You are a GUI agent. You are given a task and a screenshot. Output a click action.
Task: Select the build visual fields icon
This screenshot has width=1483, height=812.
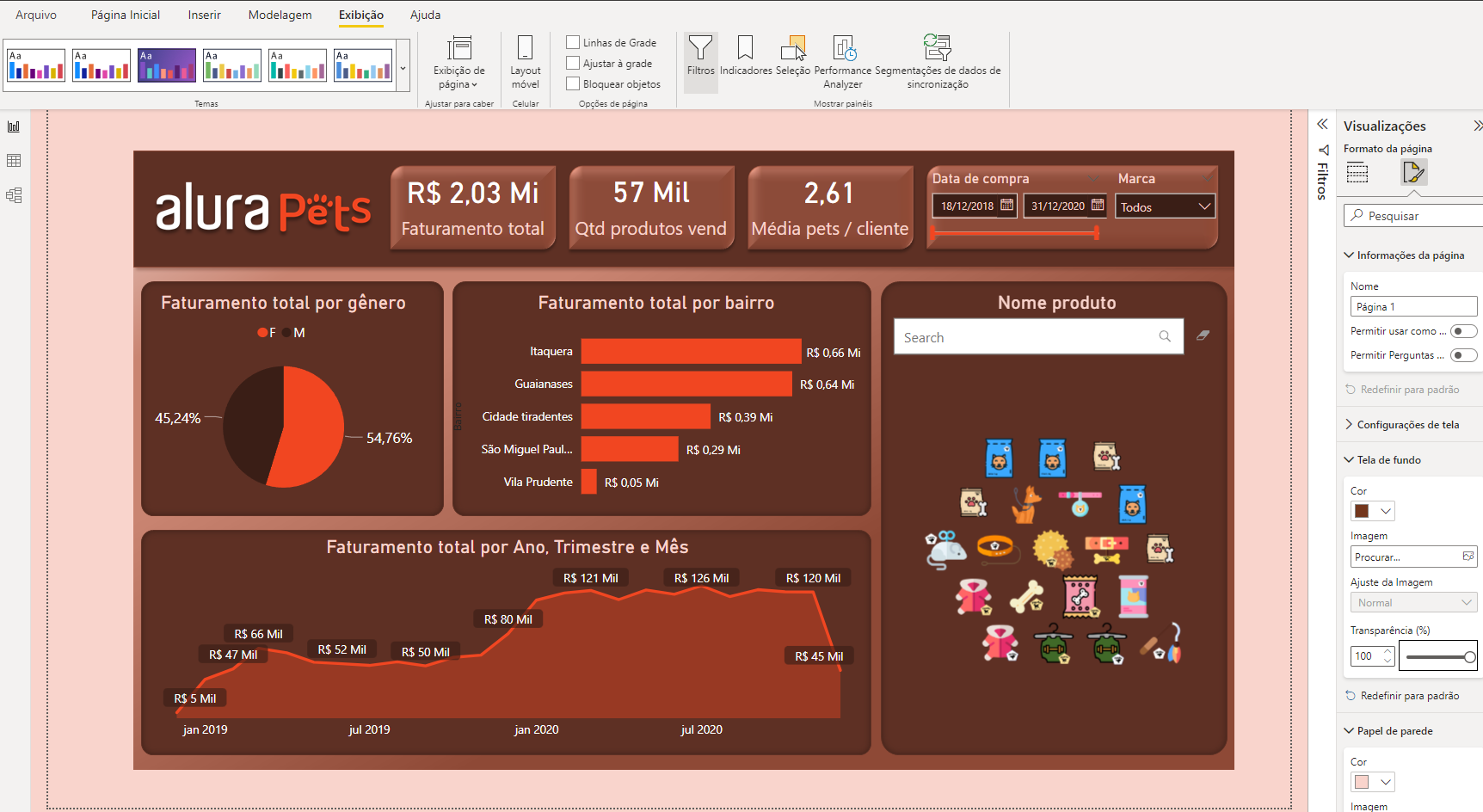(x=1357, y=172)
